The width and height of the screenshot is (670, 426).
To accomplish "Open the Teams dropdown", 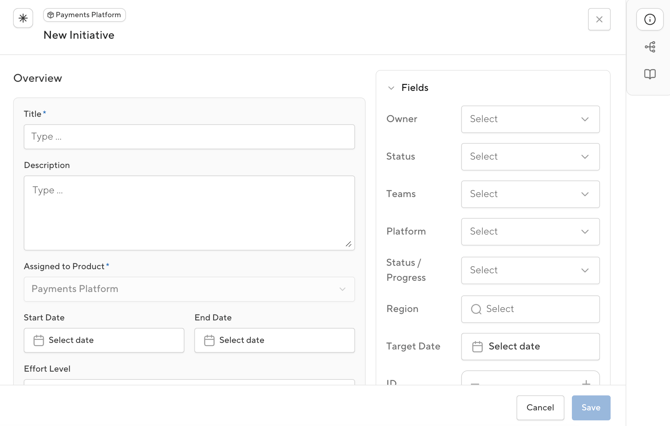I will (x=530, y=194).
